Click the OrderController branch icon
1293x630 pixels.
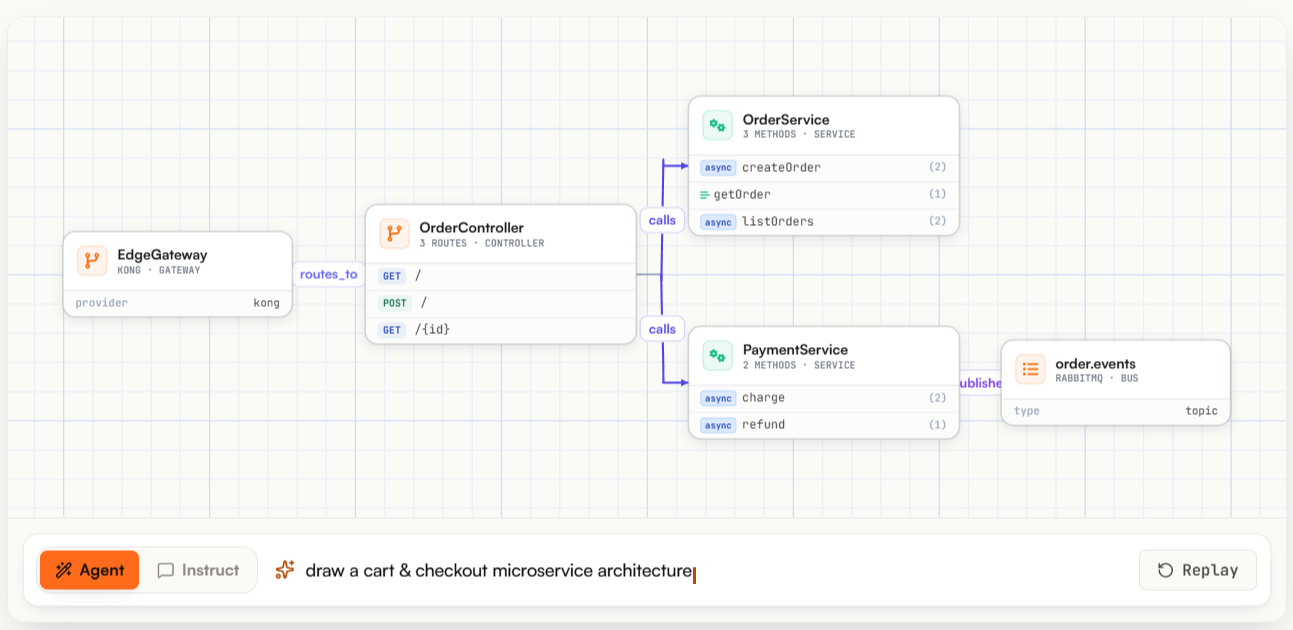point(394,234)
